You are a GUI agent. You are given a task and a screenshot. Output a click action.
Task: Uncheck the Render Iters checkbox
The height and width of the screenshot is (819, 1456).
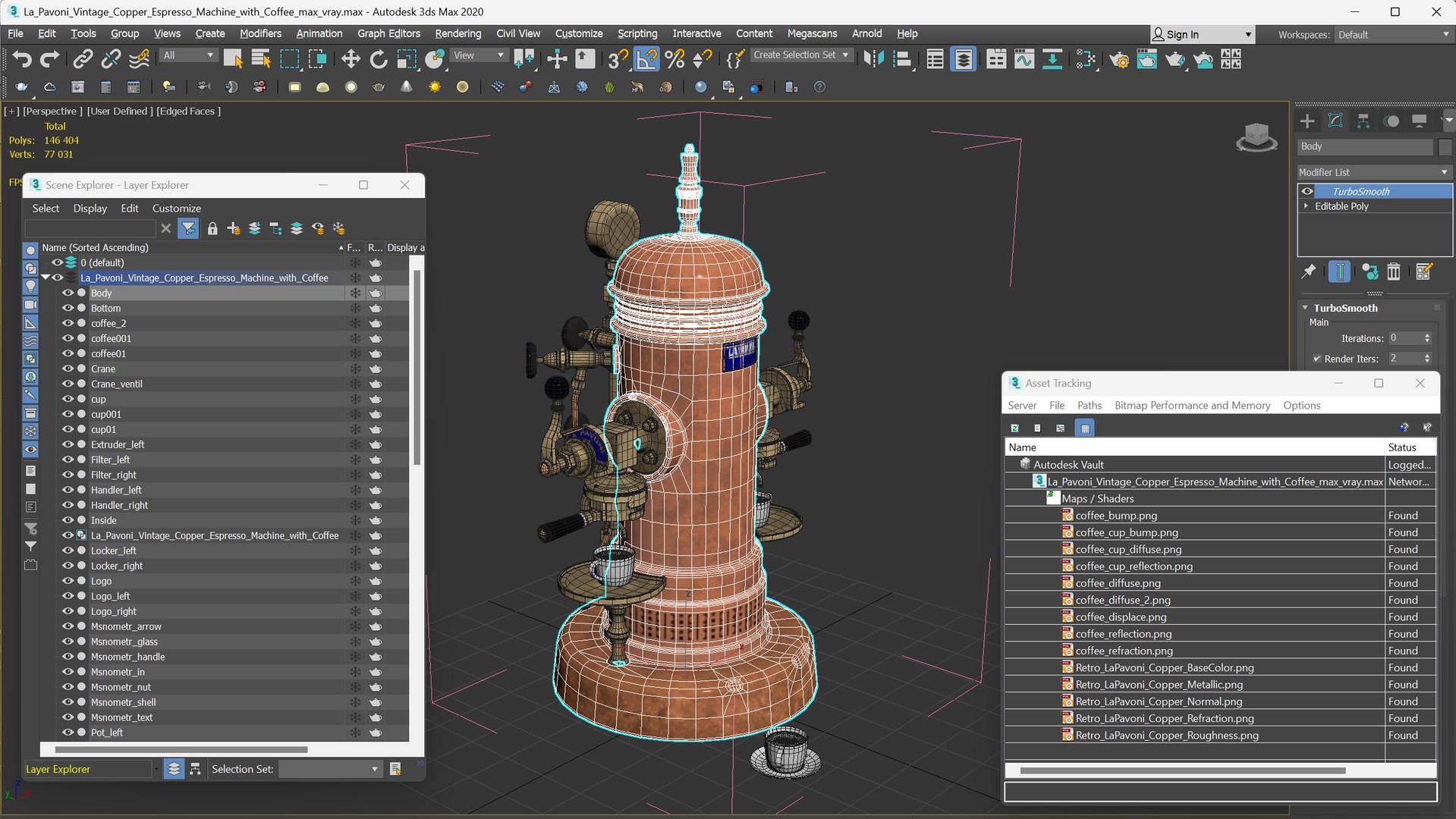pos(1317,359)
